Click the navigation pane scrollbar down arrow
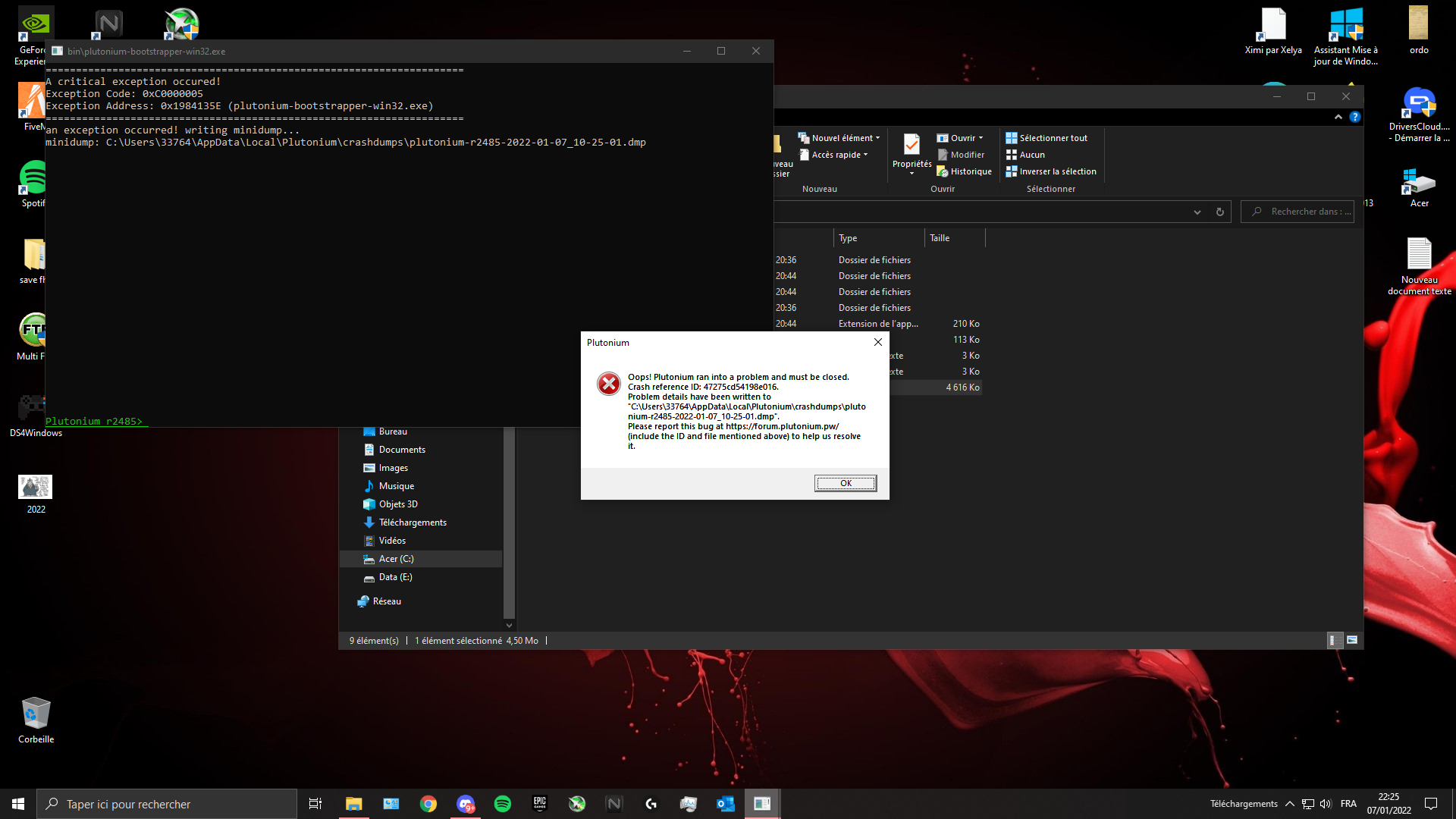Image resolution: width=1456 pixels, height=819 pixels. tap(509, 626)
